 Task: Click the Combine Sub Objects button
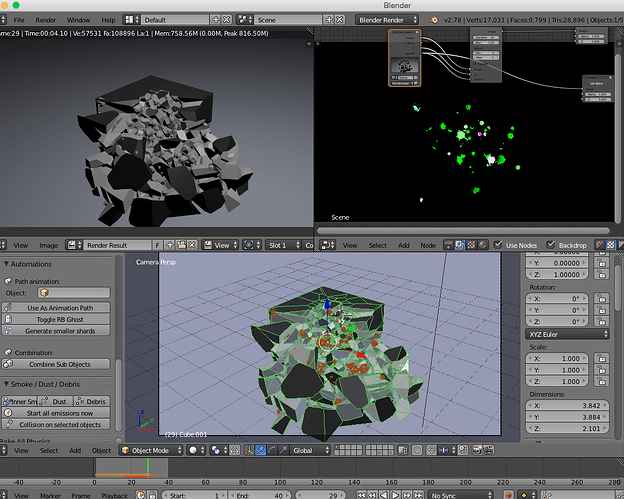click(x=56, y=364)
